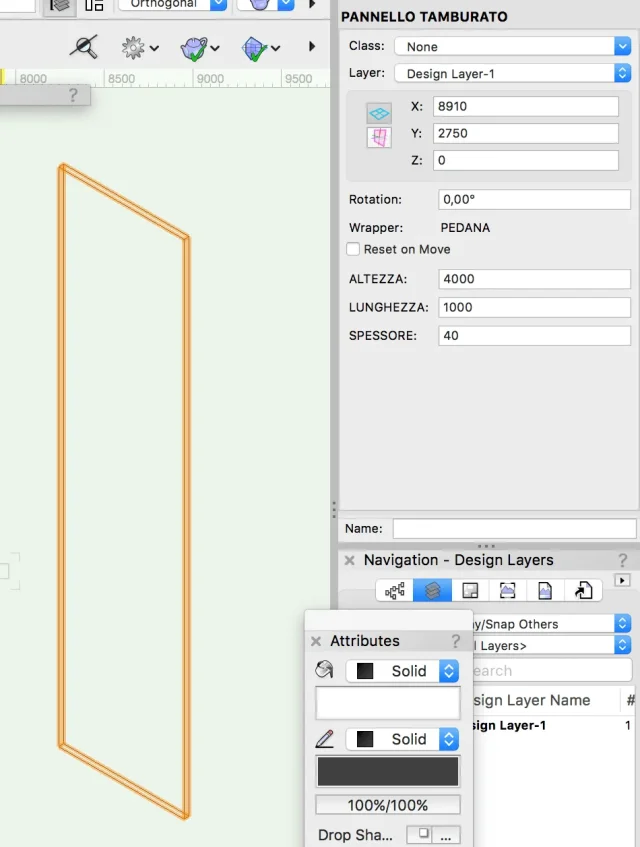Expand toolbar overflow arrow beside cube icon

pyautogui.click(x=312, y=46)
